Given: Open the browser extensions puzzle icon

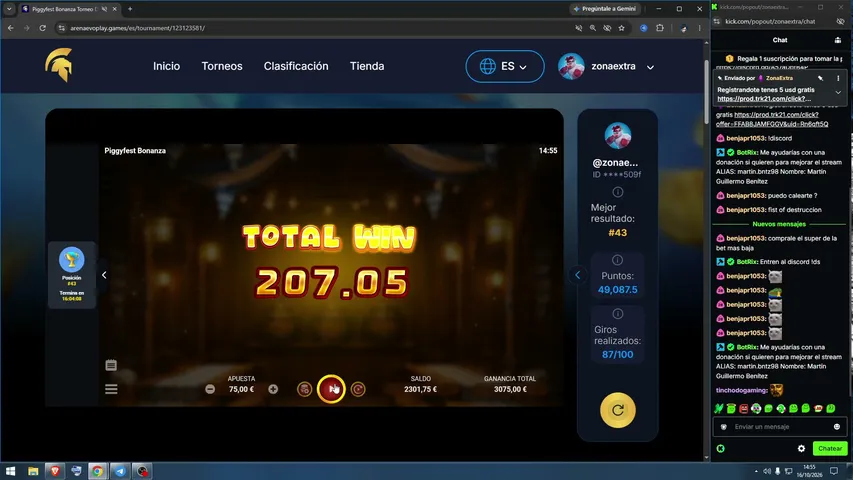Looking at the screenshot, I should pos(660,28).
